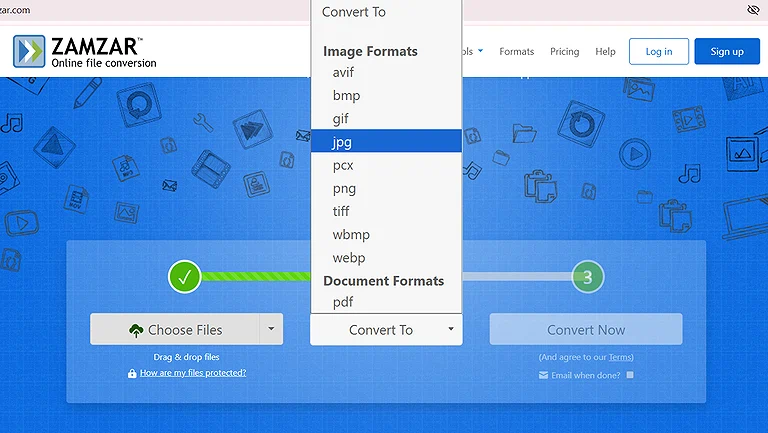Screen dimensions: 768x433
Task: Choose jpg from the format list
Action: pyautogui.click(x=386, y=142)
